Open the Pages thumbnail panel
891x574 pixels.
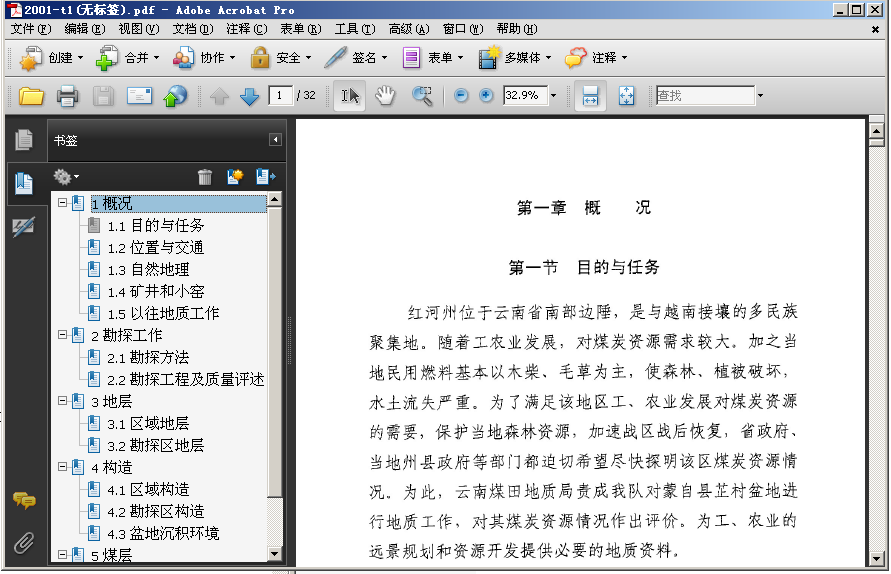24,140
